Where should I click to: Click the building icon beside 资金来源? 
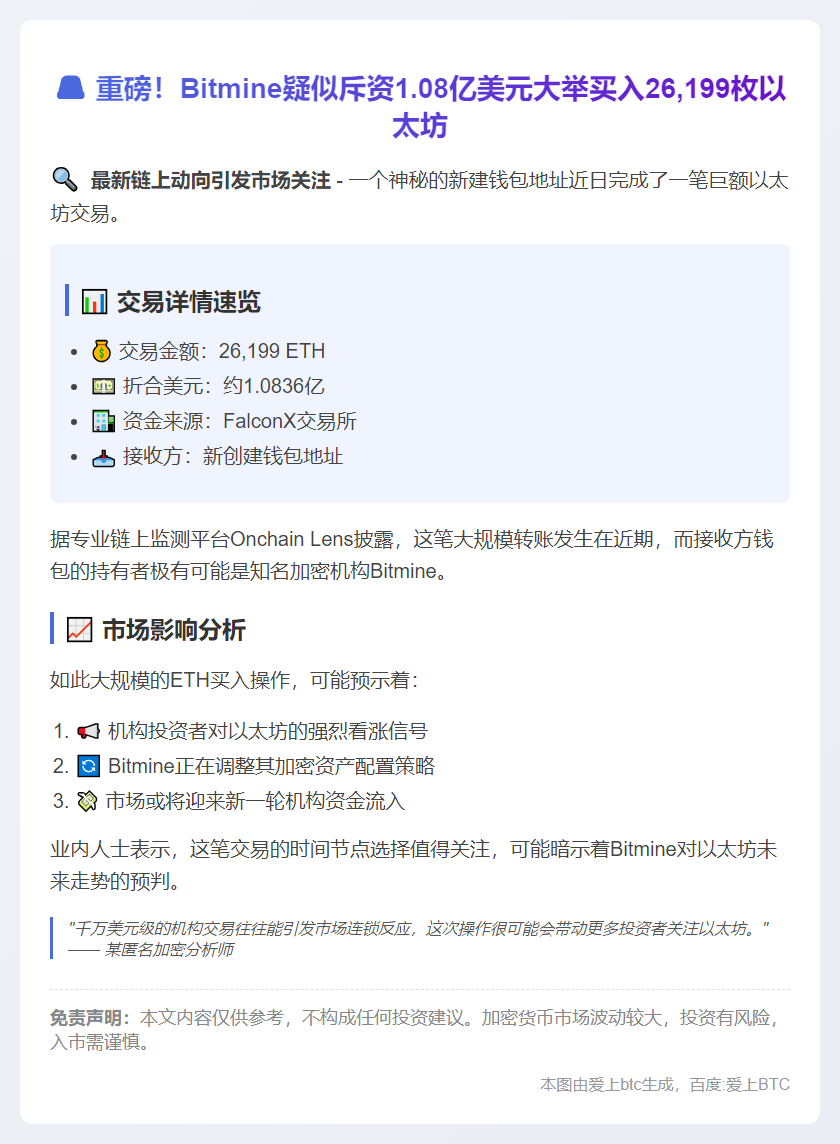click(x=103, y=421)
